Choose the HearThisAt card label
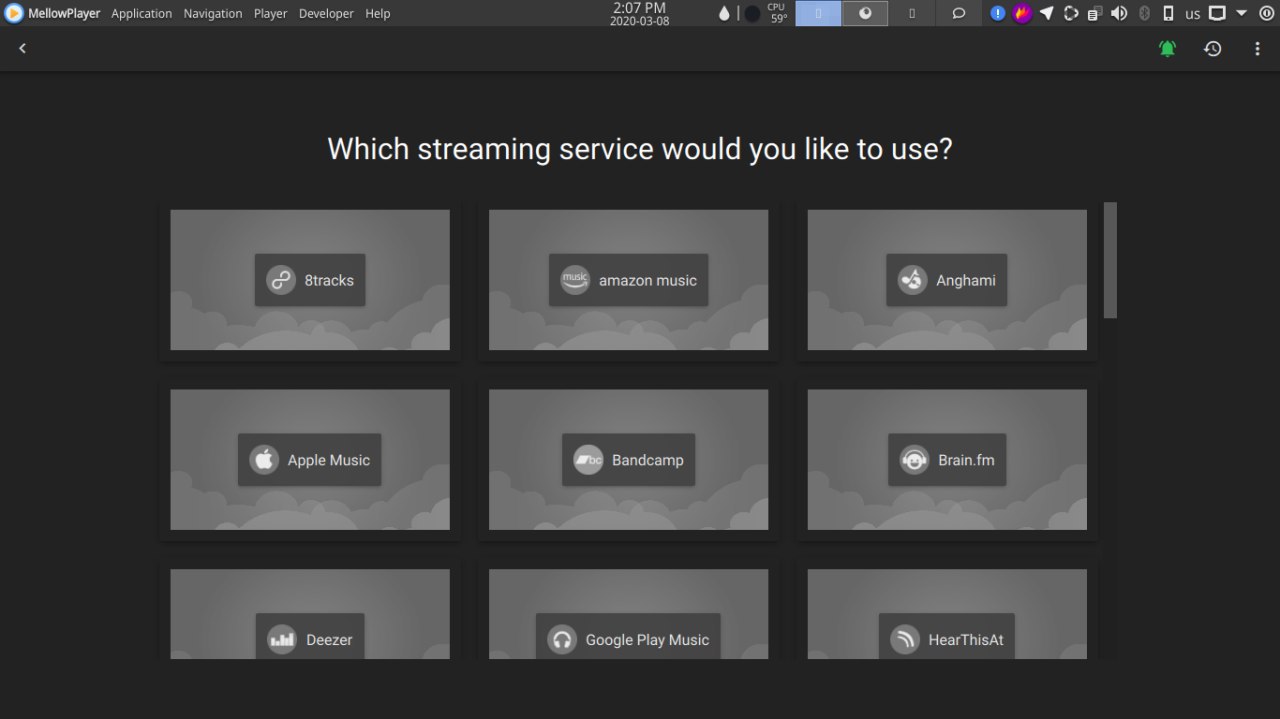Screen dimensions: 1280x719 coord(966,640)
